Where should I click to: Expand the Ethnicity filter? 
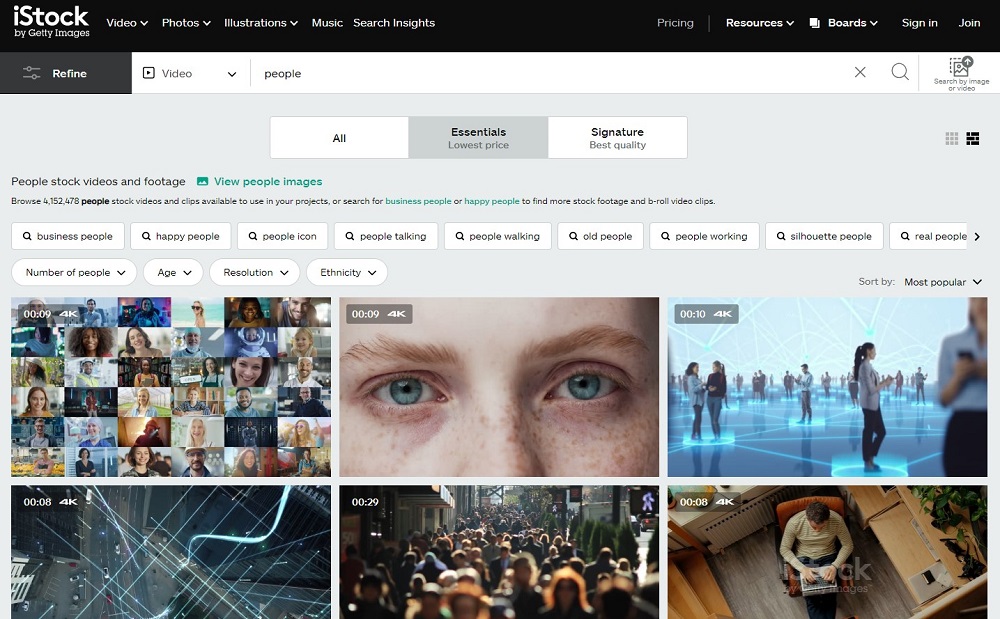coord(346,272)
